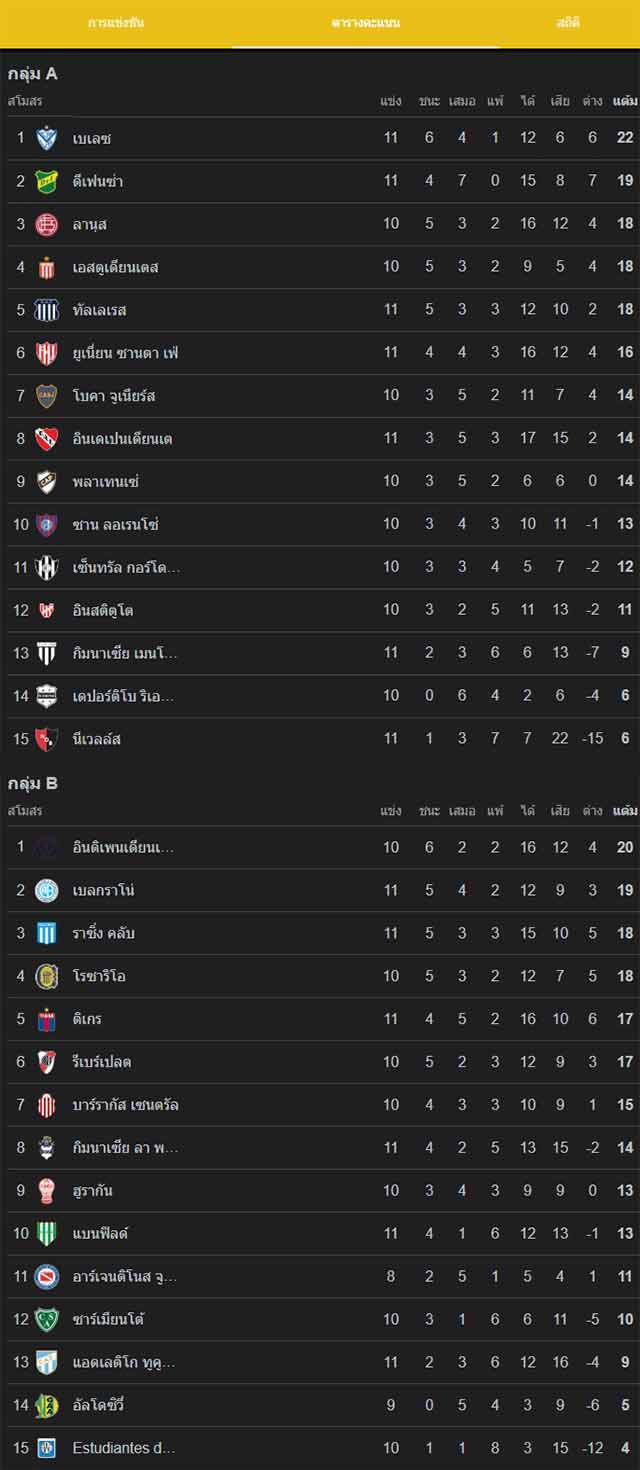Viewport: 640px width, 1470px height.
Task: Click the Banfield (แบนฟิลด์) green striped crest
Action: [47, 1234]
